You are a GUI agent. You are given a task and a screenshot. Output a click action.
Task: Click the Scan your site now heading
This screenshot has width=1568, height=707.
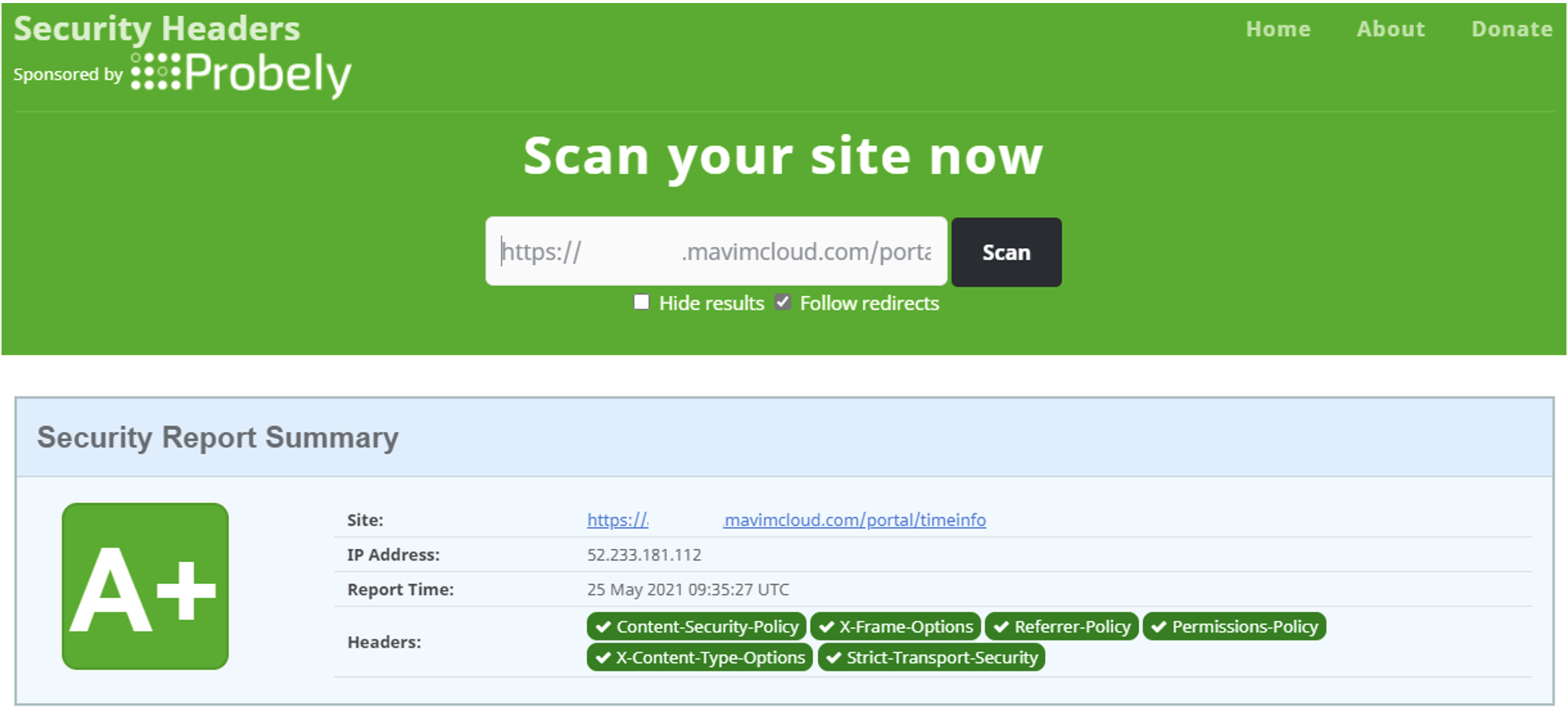pos(783,156)
